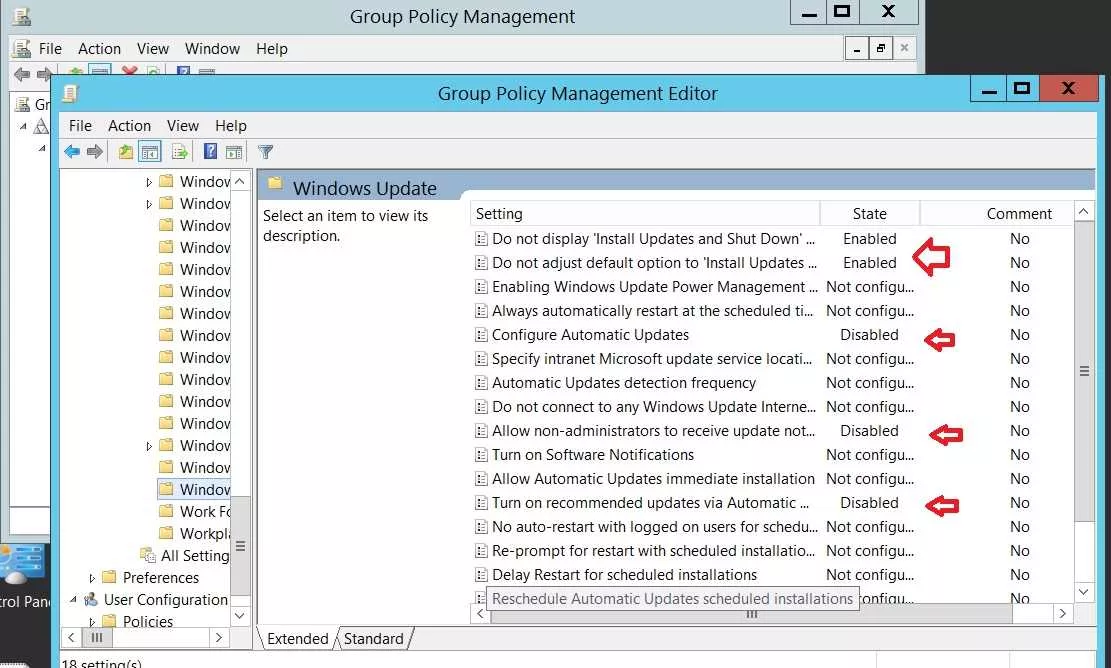Sort by the State column header
The image size is (1111, 668).
869,213
